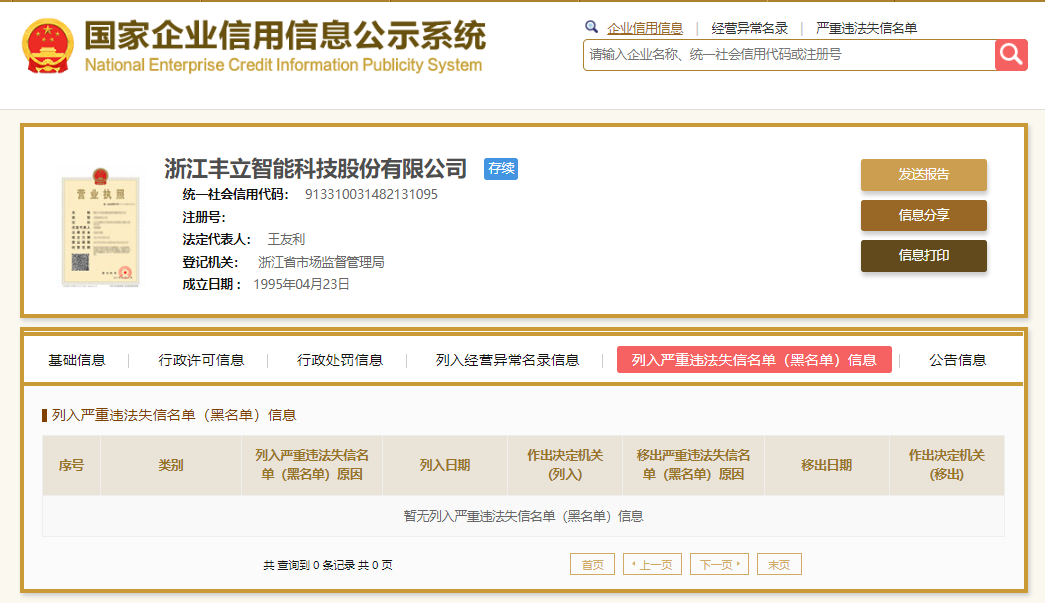Click company name 浙江丰立智能科技股份有限公司
Screen dimensions: 1045x603
click(x=315, y=169)
